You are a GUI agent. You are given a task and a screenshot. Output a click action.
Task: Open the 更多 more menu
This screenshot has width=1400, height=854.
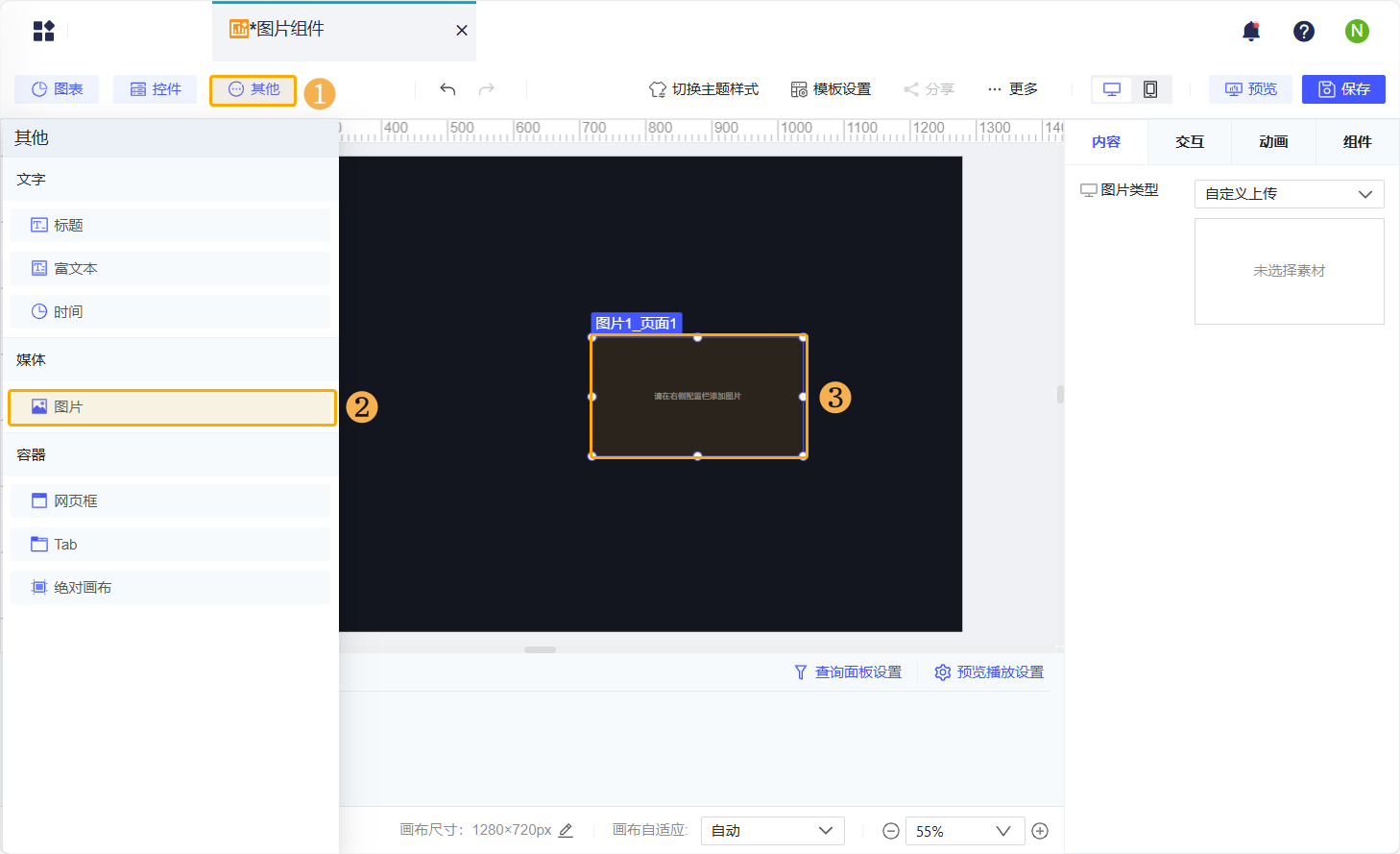[x=1012, y=89]
